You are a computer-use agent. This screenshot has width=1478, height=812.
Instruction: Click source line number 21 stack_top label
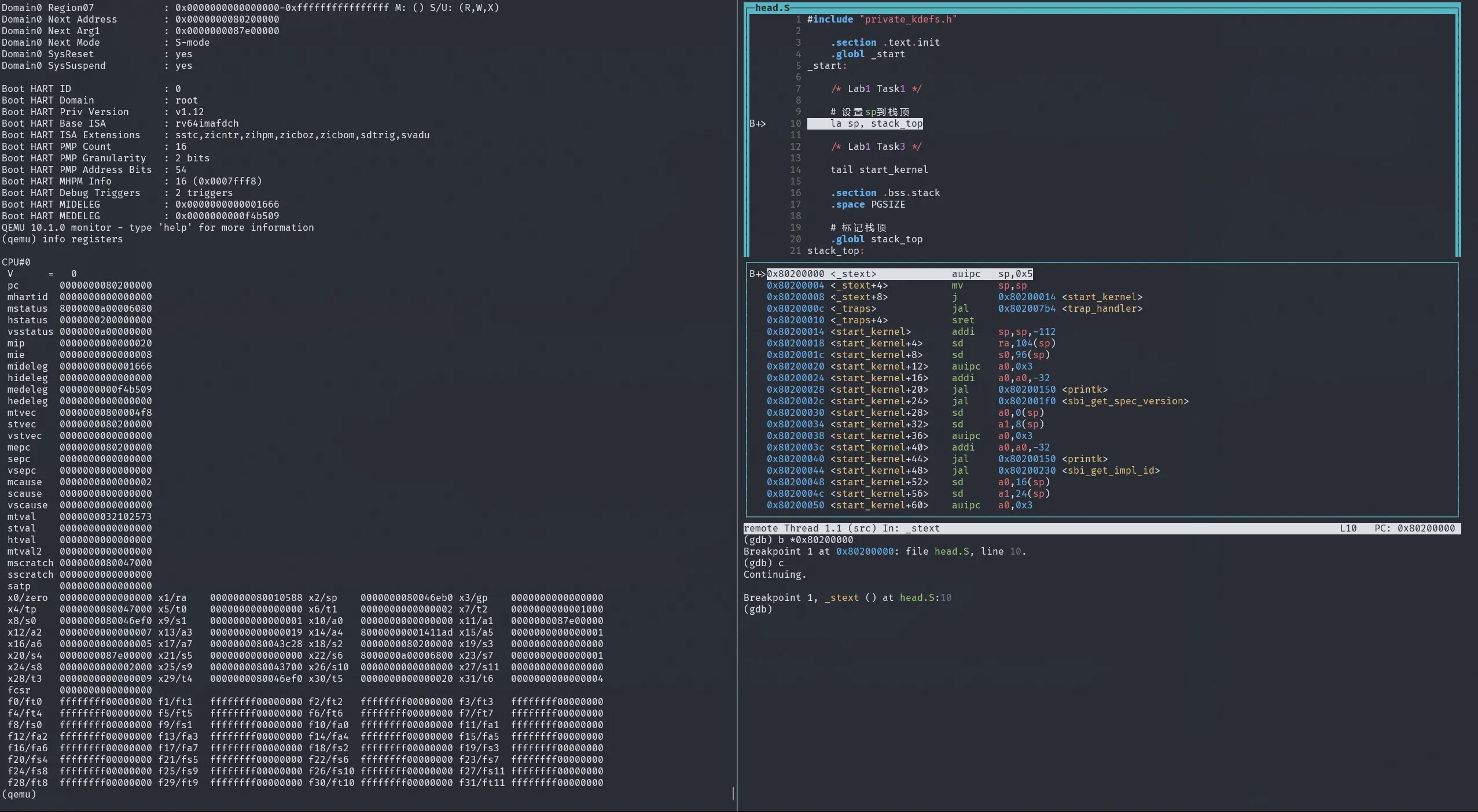coord(835,250)
